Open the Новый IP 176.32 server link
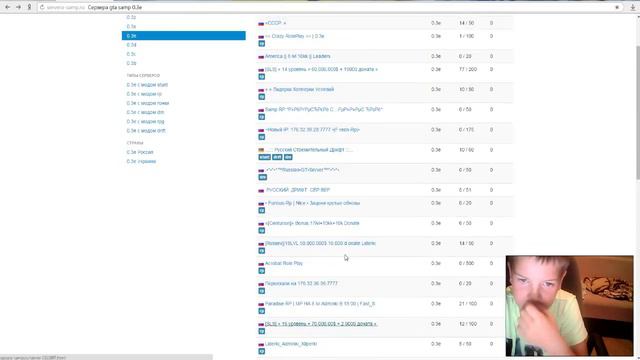This screenshot has height=360, width=640. point(312,130)
